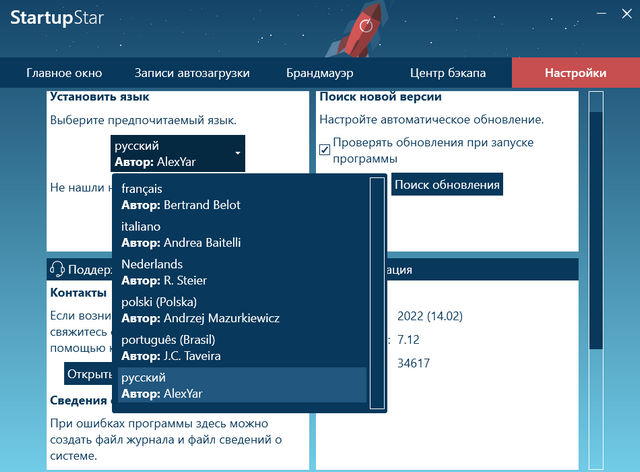The image size is (640, 472).
Task: Click the language list scrollbar
Action: coord(377,290)
